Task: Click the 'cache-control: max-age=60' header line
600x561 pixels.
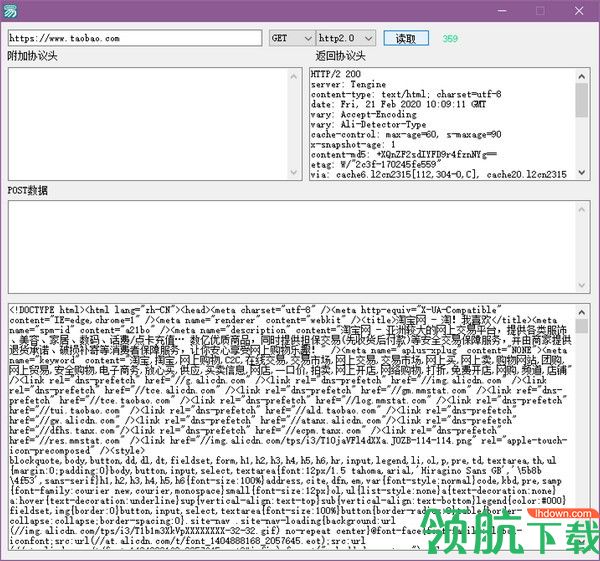Action: [x=406, y=134]
